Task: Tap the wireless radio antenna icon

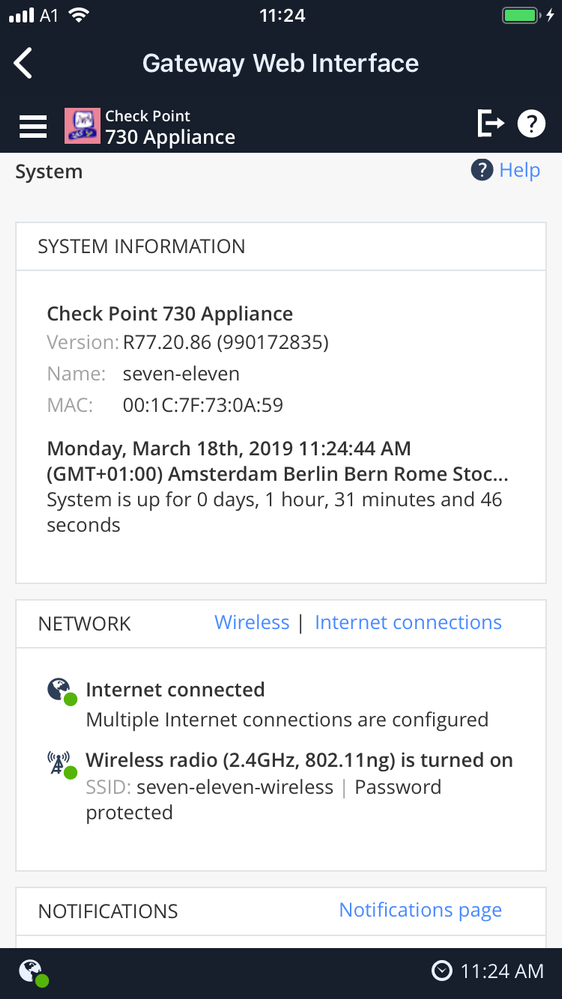Action: (62, 763)
